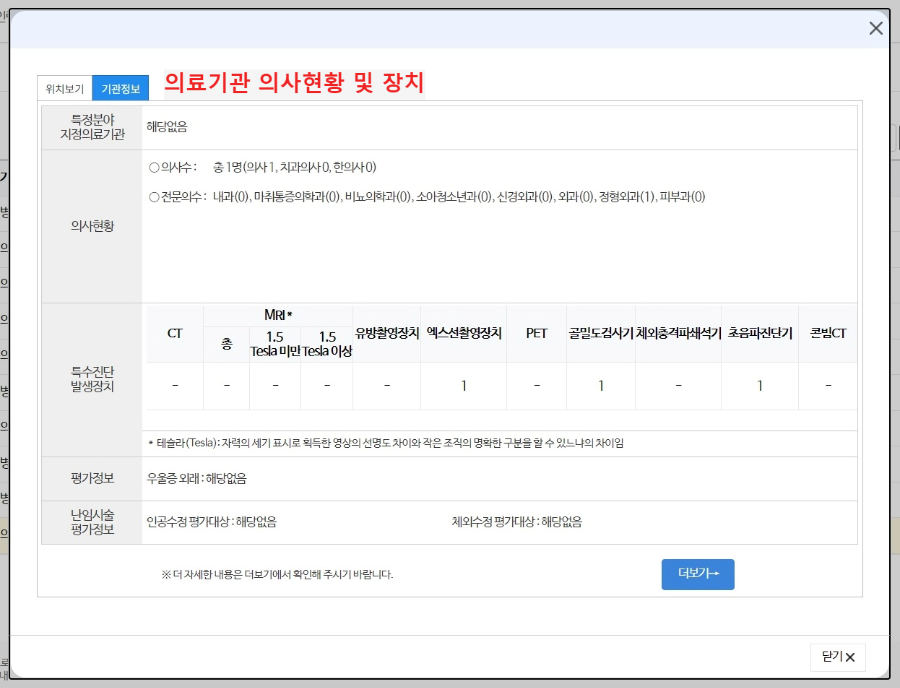The width and height of the screenshot is (900, 688).
Task: Click the 의사수 circle bullet
Action: click(x=154, y=168)
